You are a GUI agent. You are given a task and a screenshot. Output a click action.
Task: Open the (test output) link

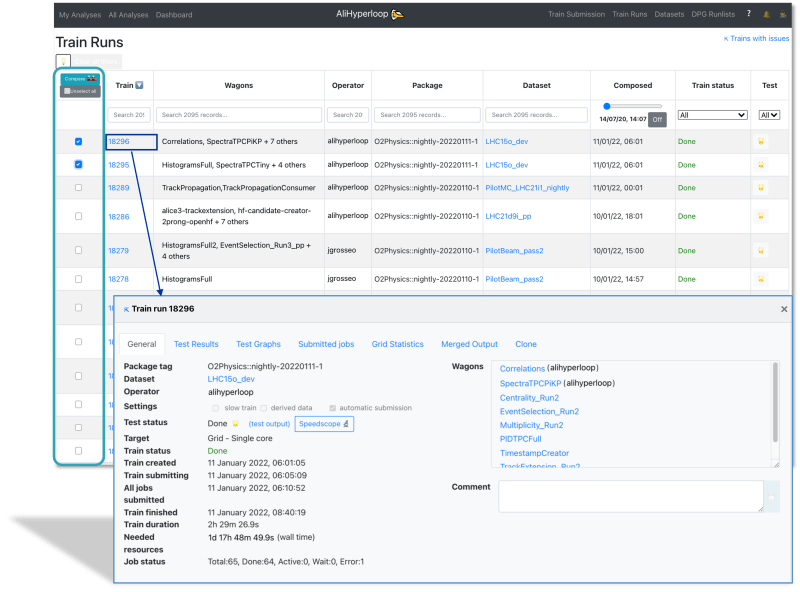[269, 424]
